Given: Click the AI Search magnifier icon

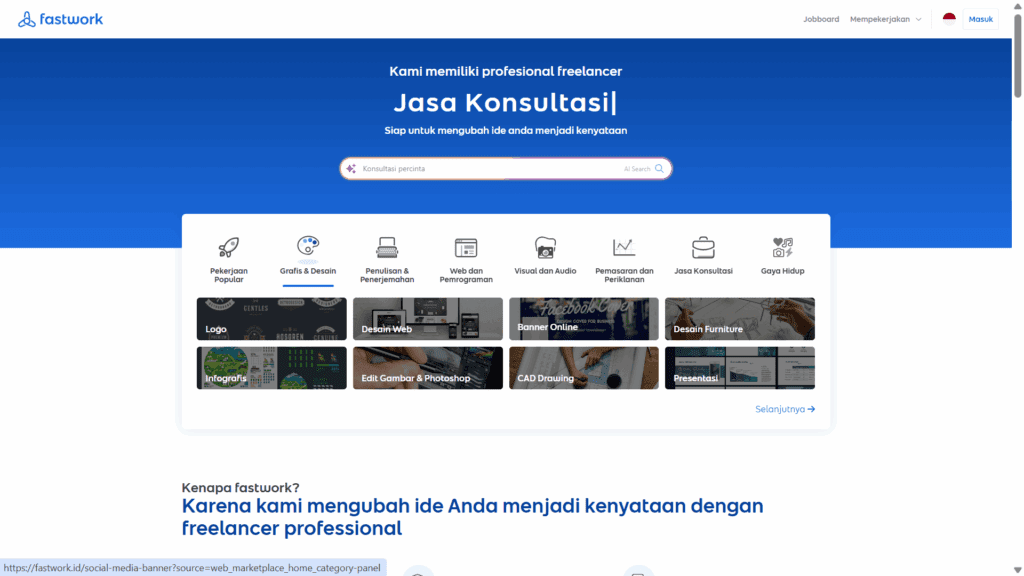Looking at the screenshot, I should (x=657, y=168).
